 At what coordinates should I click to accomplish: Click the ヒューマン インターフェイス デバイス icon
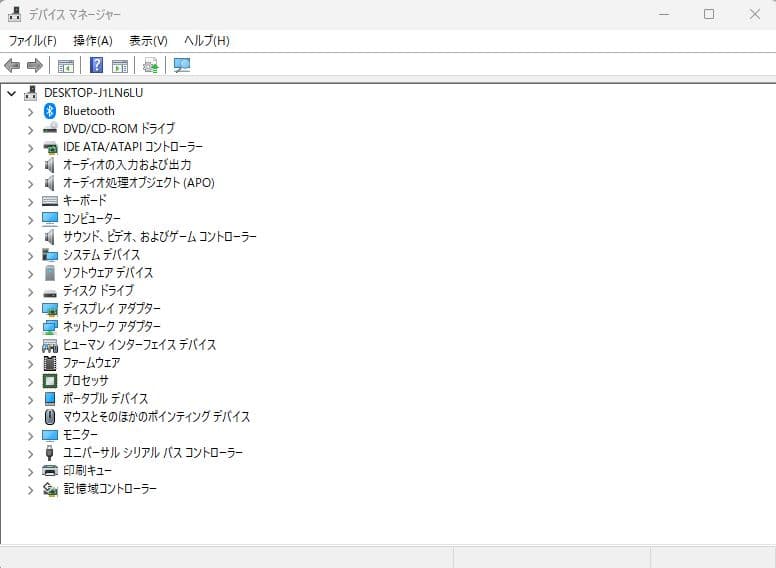pos(50,345)
